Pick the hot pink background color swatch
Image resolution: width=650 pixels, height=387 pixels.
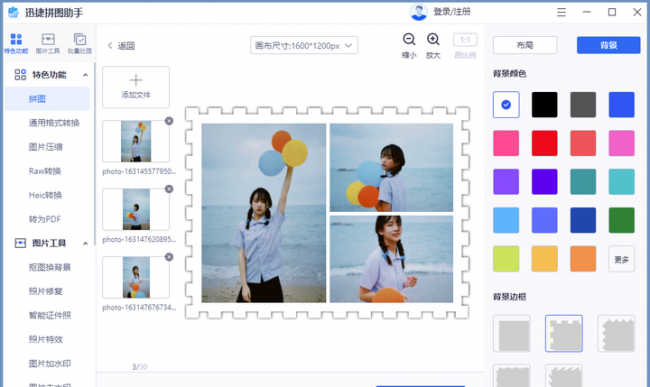coord(506,143)
